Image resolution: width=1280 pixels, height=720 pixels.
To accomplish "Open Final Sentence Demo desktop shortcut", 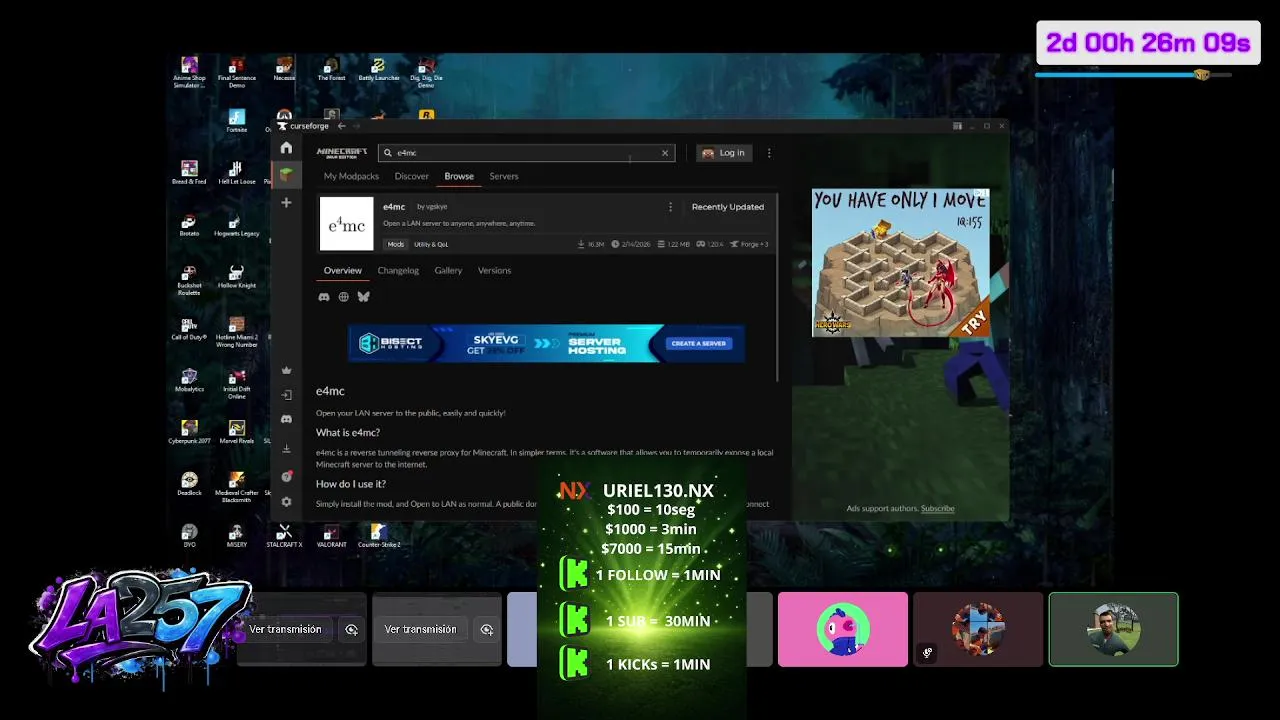I will tap(237, 73).
